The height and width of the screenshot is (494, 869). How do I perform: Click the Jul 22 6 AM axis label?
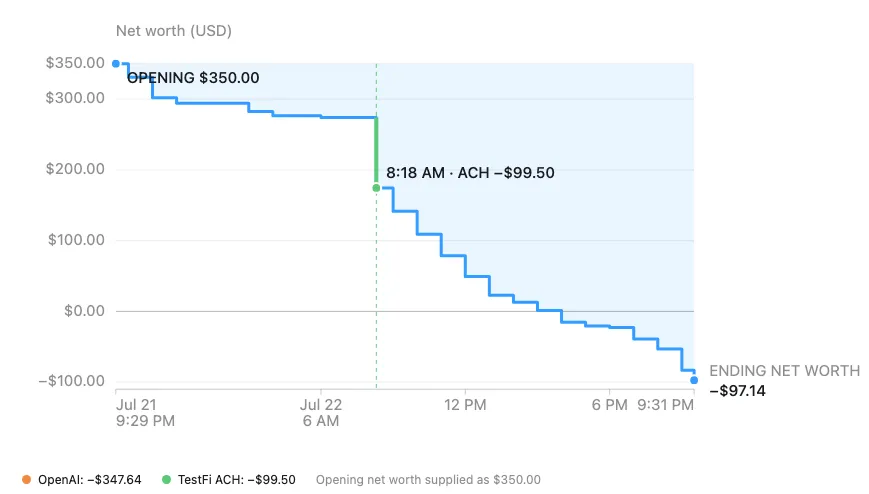click(321, 413)
